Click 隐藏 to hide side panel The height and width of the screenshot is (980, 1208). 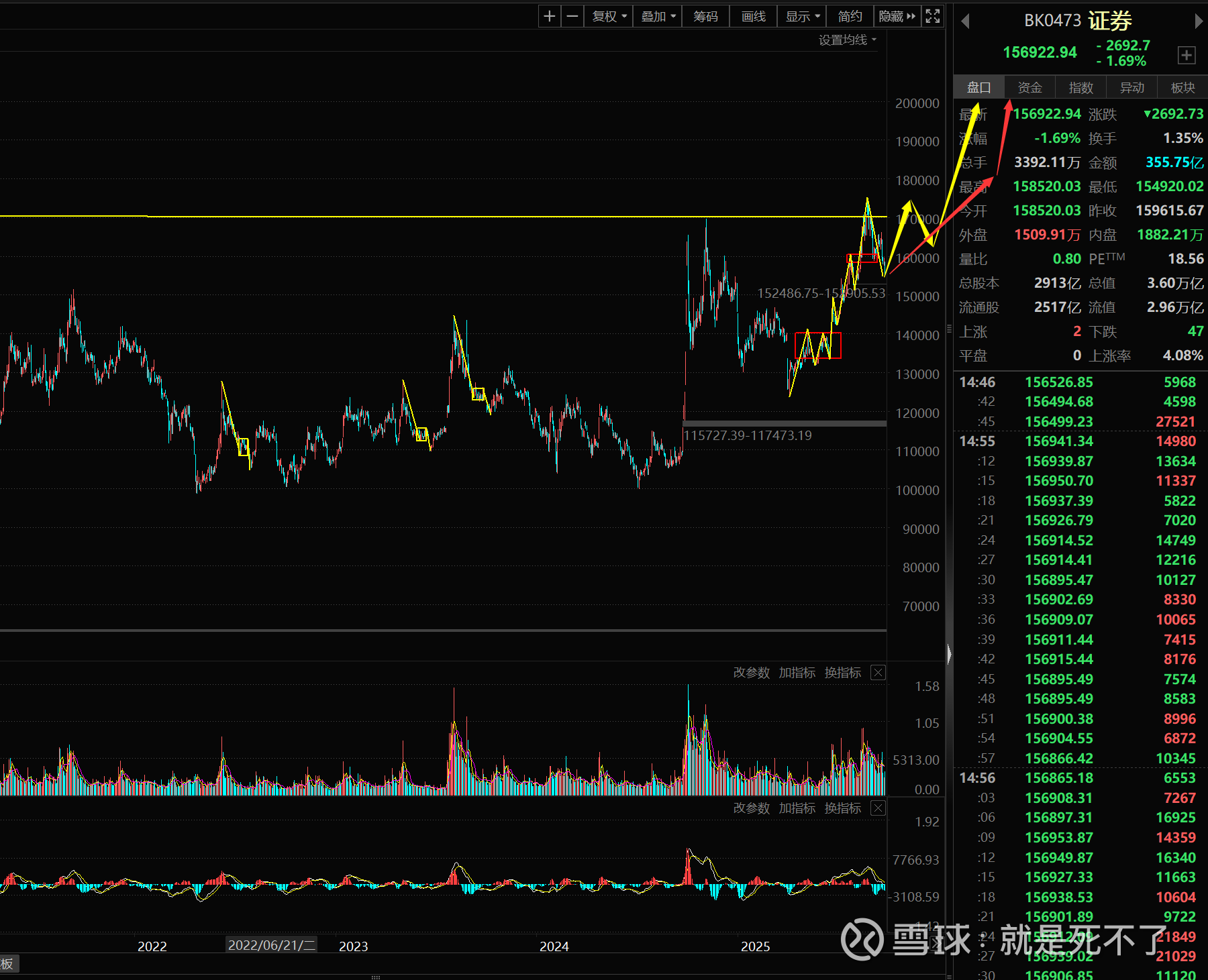click(897, 16)
